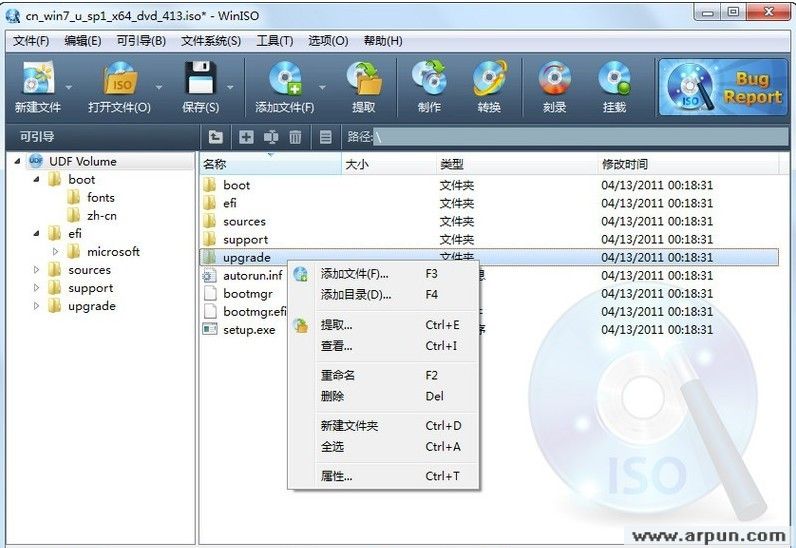
Task: Click the up-folder icon left of path bar
Action: click(x=215, y=137)
